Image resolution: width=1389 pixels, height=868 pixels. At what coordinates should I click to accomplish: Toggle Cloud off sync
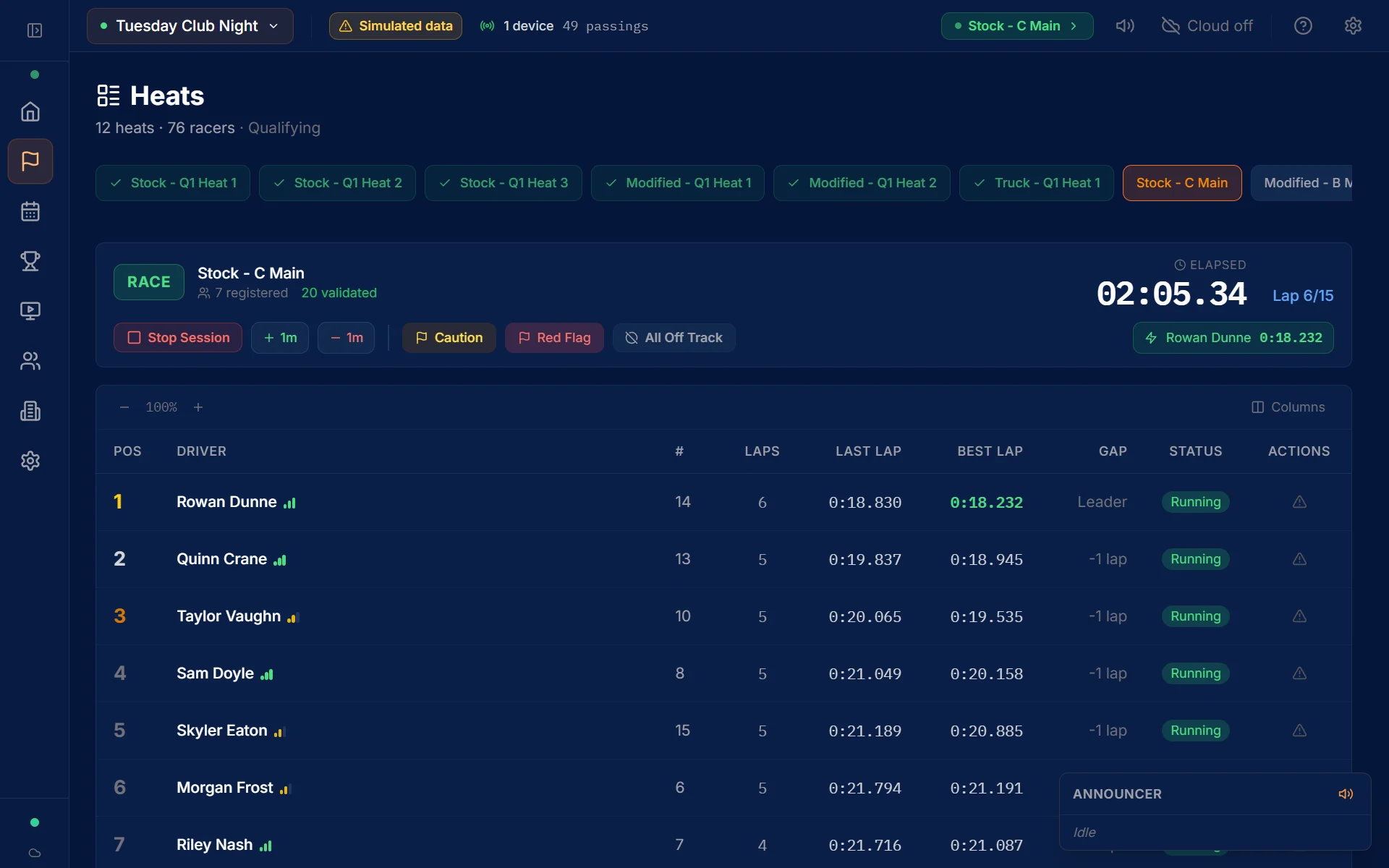(x=1207, y=26)
